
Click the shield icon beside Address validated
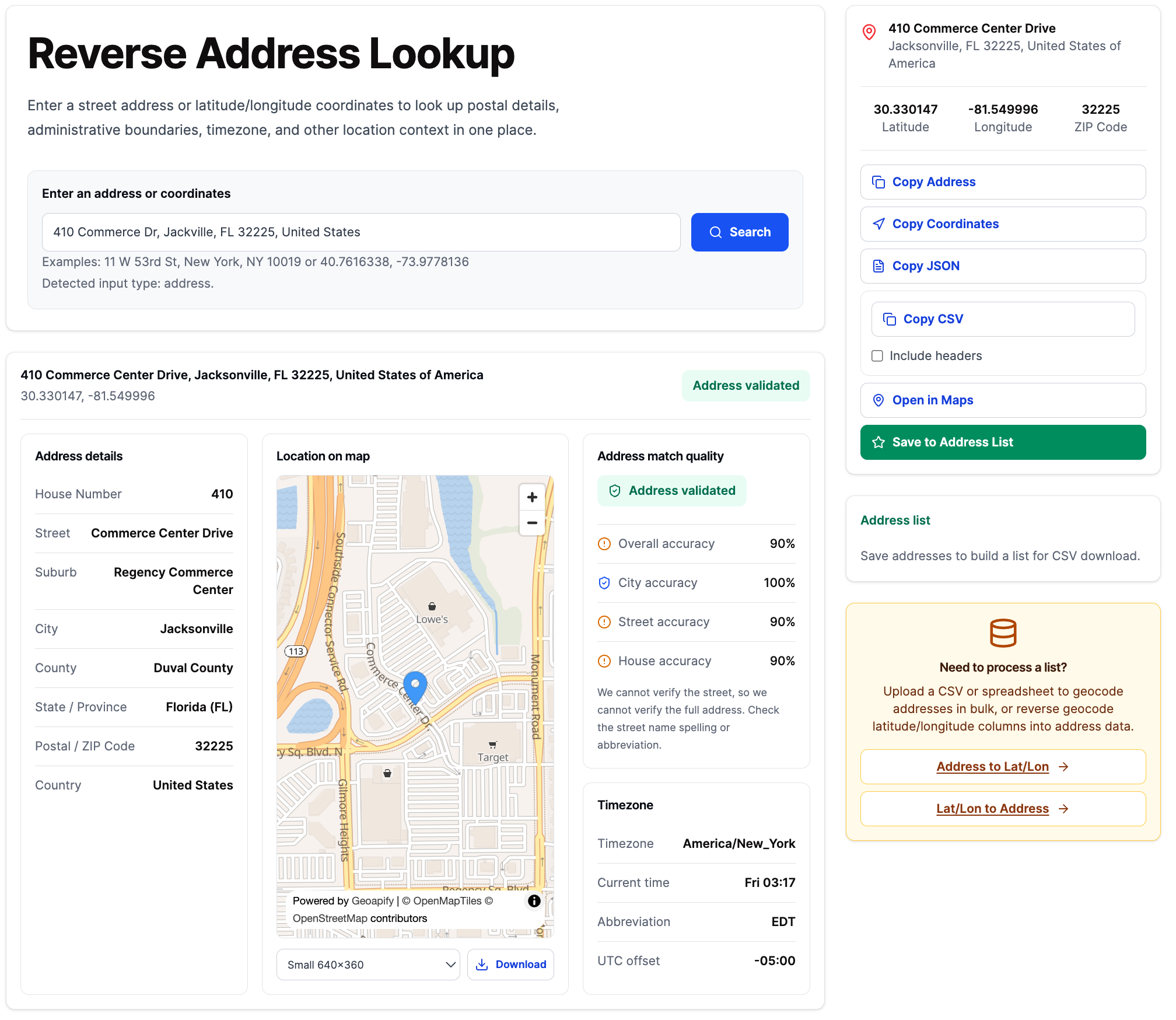[614, 491]
